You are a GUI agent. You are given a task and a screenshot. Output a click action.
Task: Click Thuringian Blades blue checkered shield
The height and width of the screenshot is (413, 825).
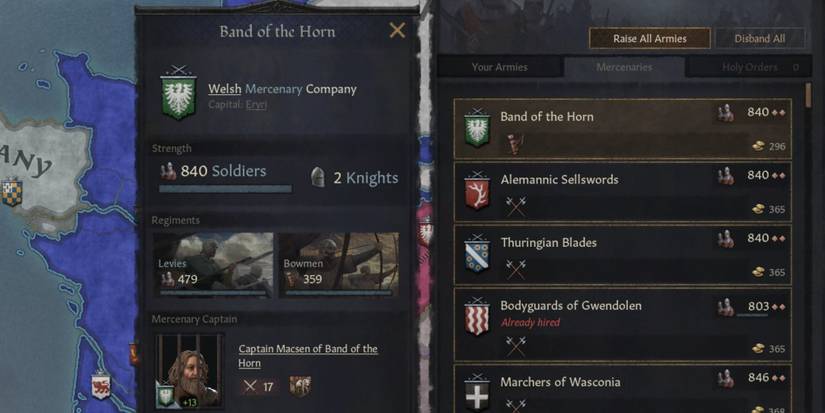(477, 252)
